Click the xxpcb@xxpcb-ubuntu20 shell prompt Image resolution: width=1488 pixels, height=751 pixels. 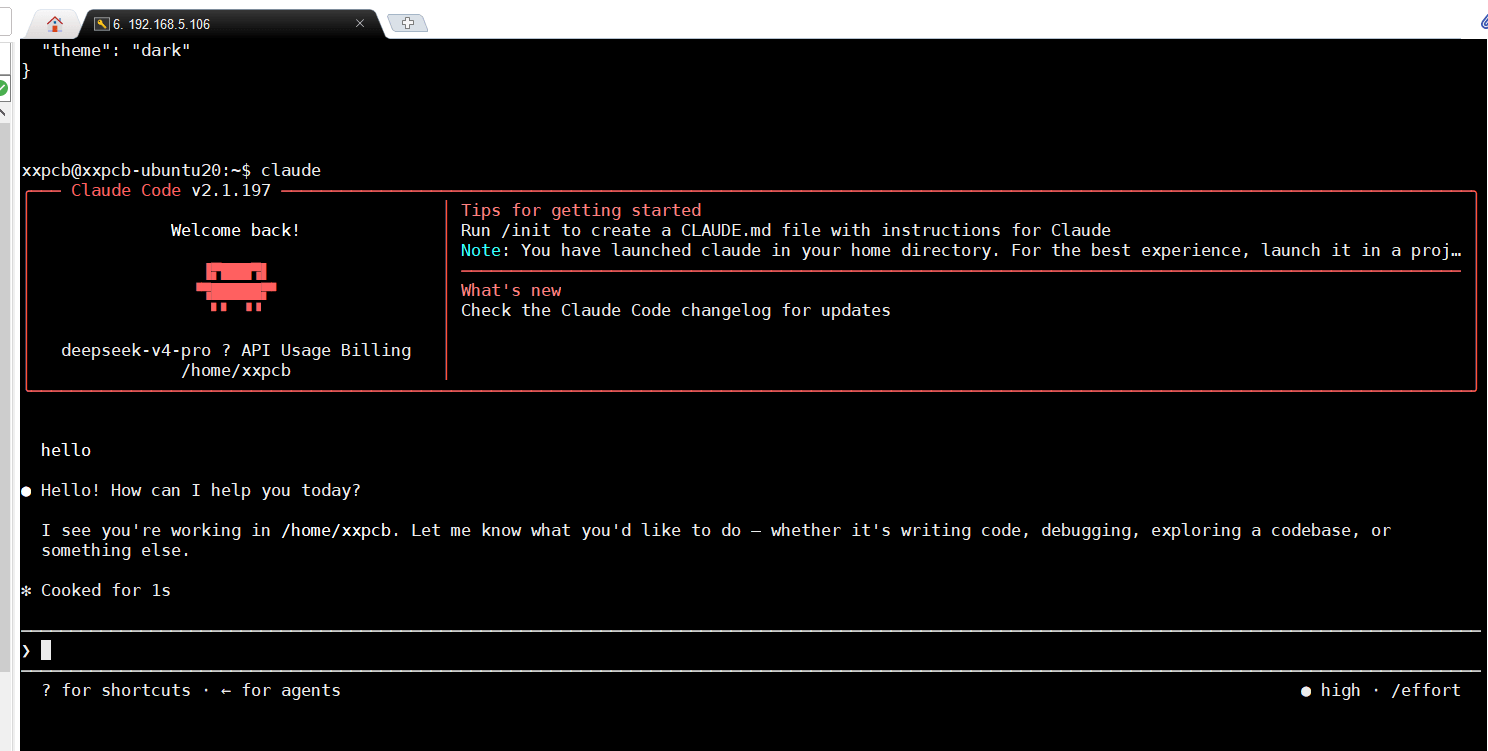(x=137, y=170)
